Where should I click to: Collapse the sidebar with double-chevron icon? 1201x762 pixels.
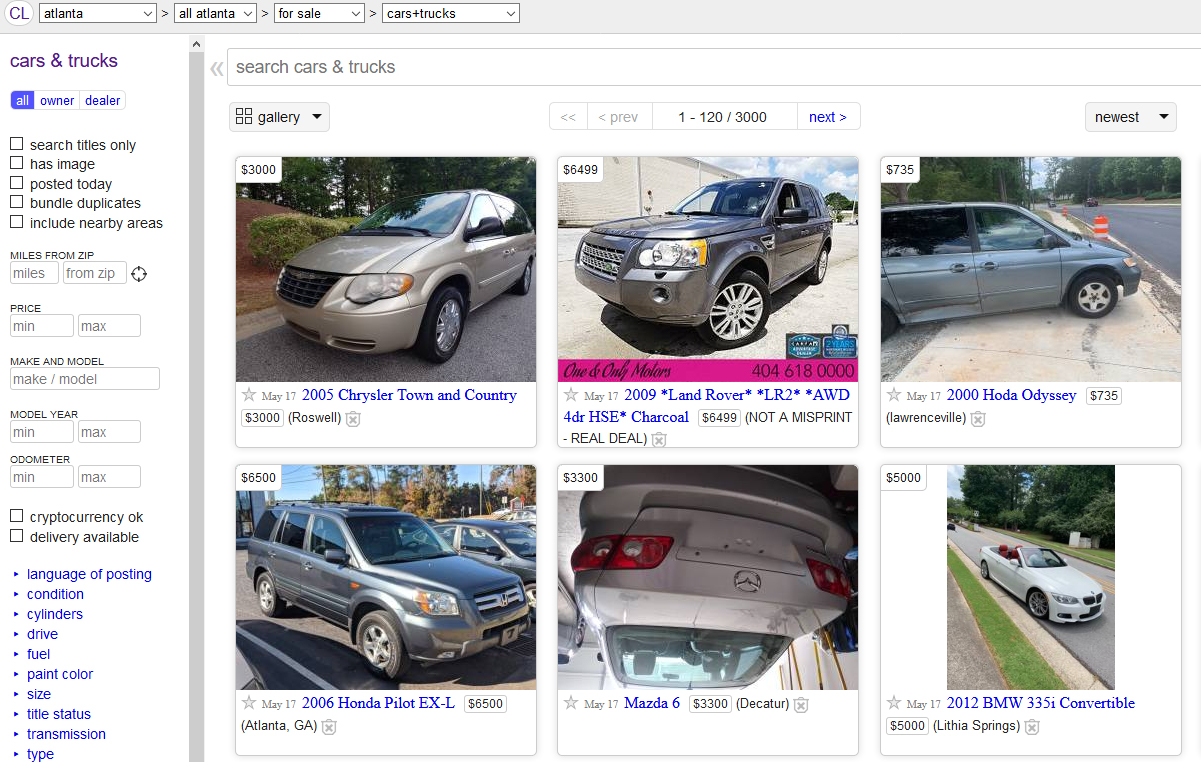tap(216, 68)
